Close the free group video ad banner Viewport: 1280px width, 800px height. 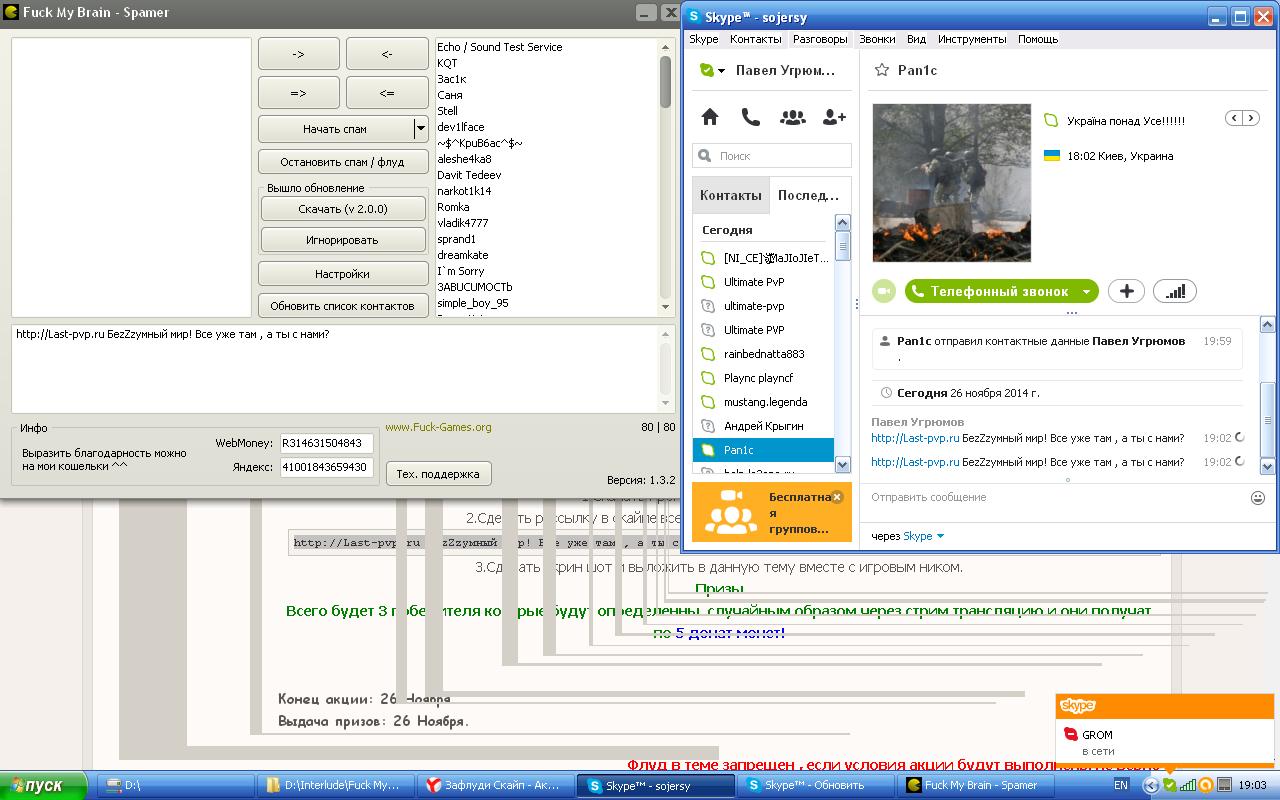click(837, 497)
